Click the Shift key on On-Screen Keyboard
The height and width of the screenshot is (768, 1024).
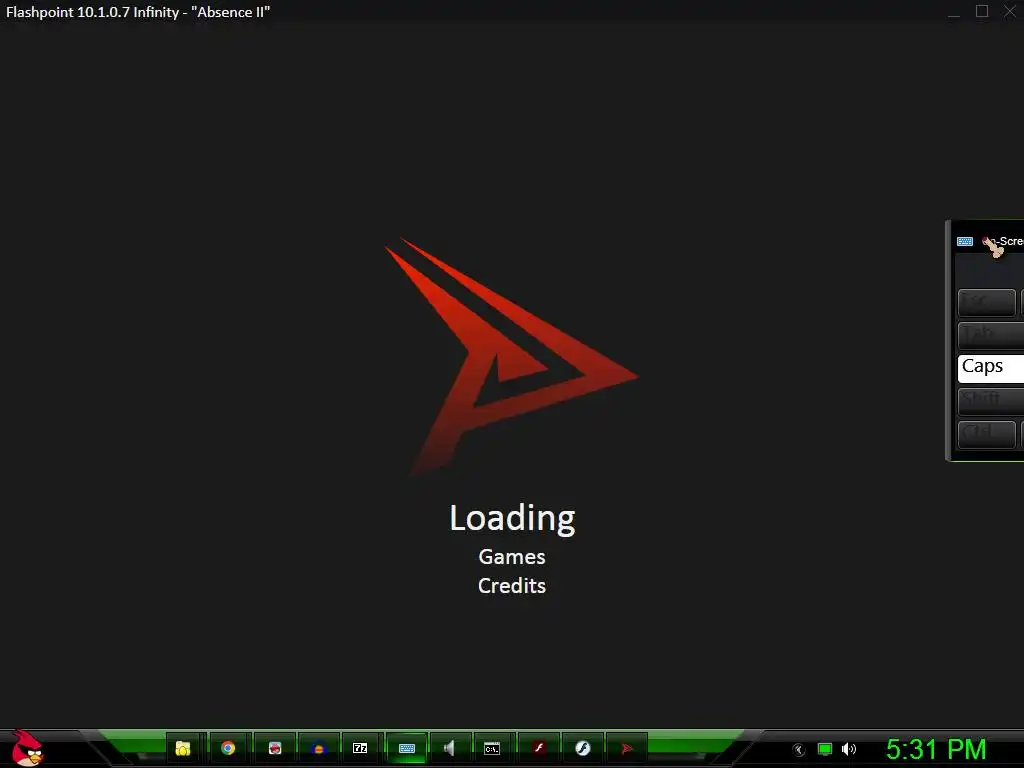(991, 401)
